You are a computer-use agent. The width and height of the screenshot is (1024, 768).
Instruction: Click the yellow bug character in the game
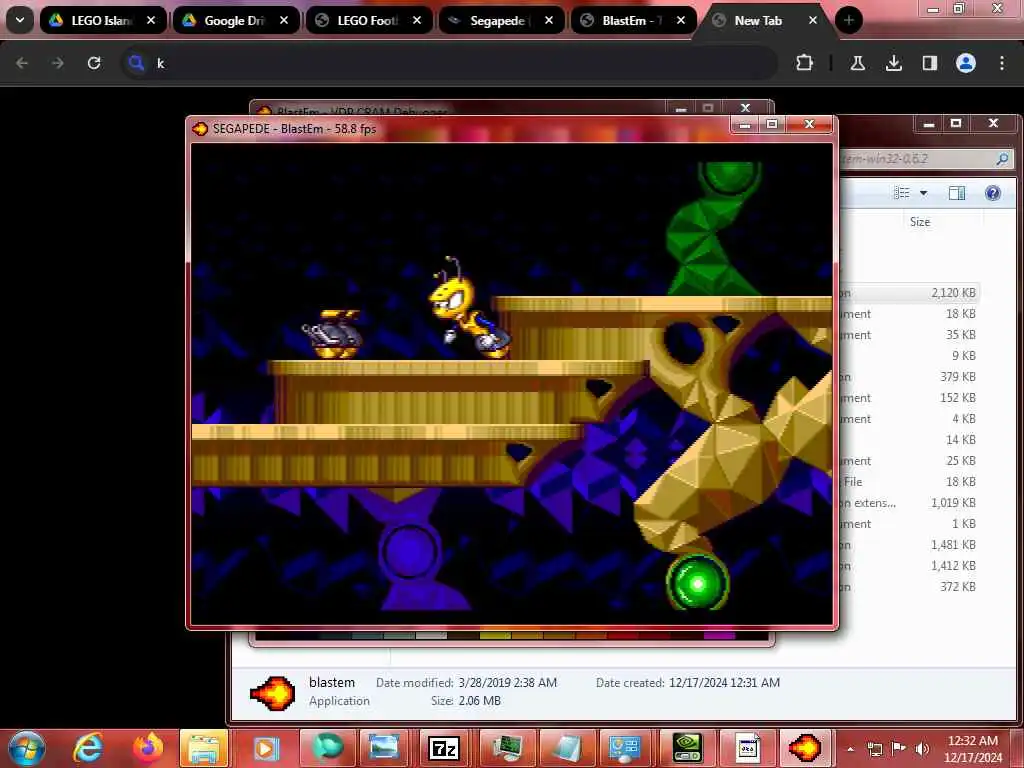click(x=468, y=308)
